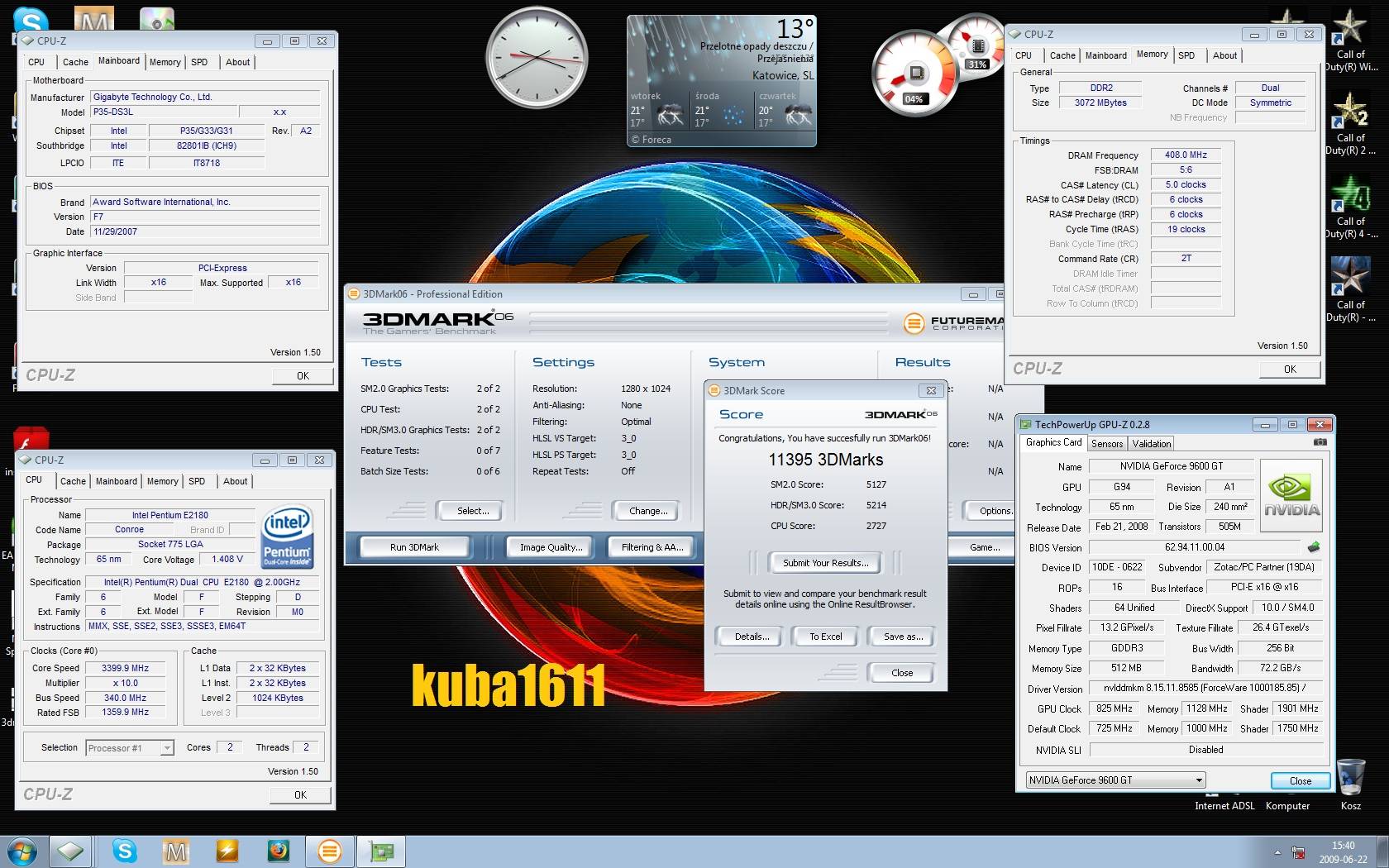Open the M application taskbar icon
The width and height of the screenshot is (1389, 868).
click(x=175, y=851)
